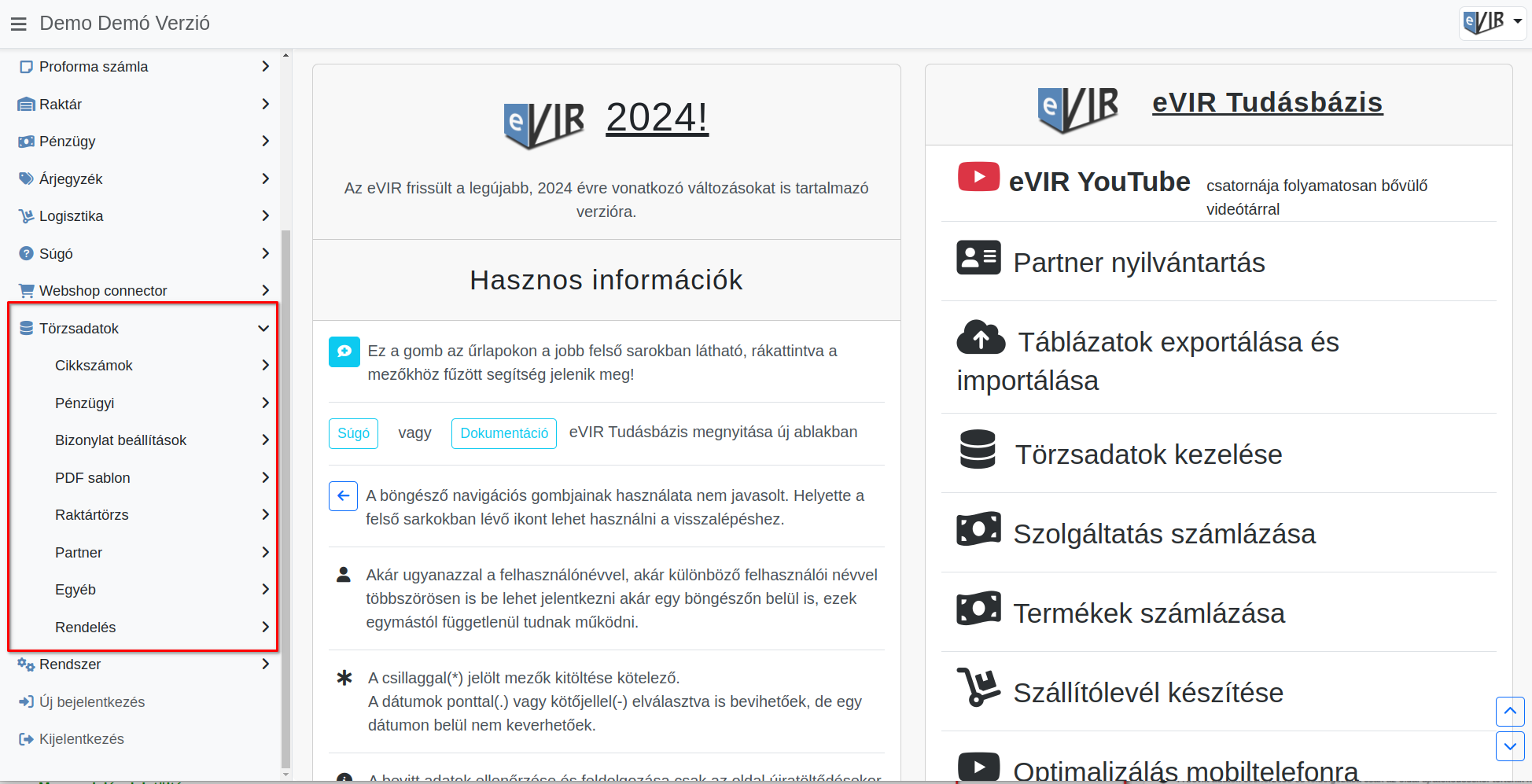
Task: Click the back arrow icon button
Action: tap(343, 496)
